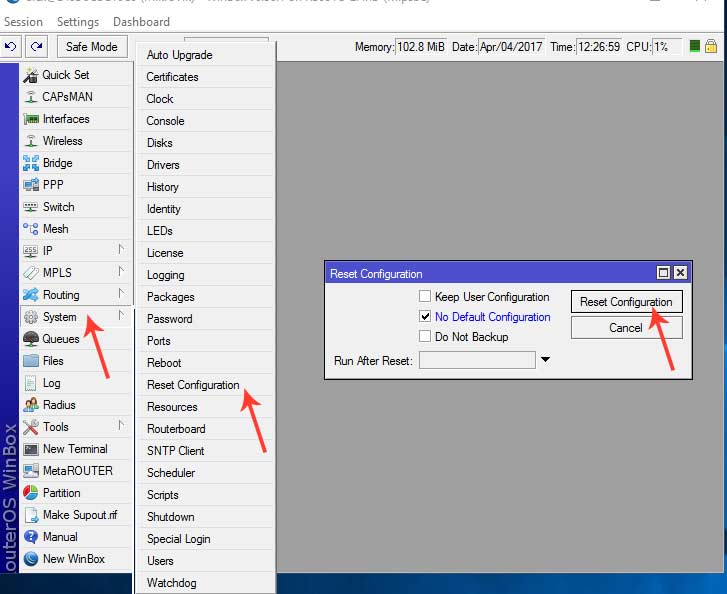The width and height of the screenshot is (727, 594).
Task: Open Auto Upgrade submenu entry
Action: [205, 55]
